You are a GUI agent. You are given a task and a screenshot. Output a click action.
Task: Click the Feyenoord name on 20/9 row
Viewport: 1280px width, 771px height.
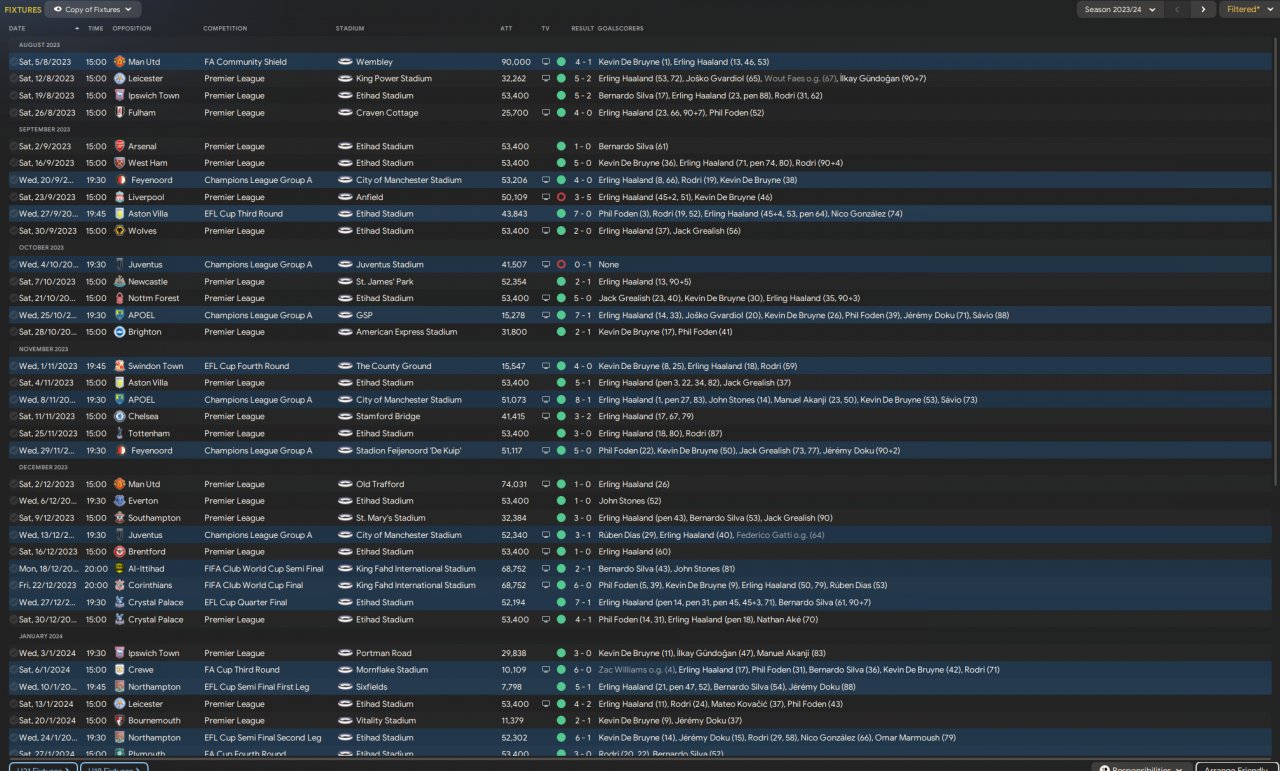[x=150, y=180]
